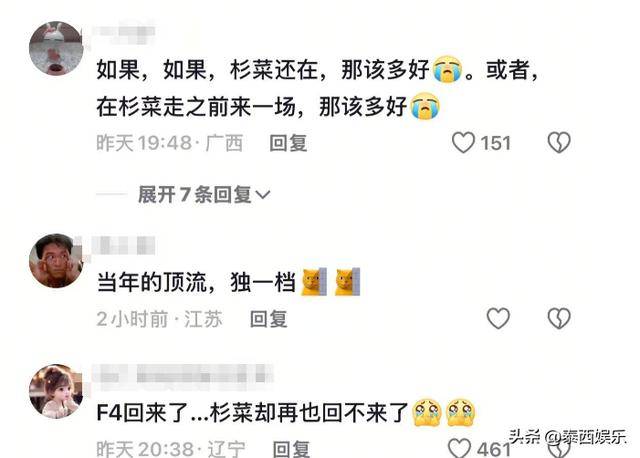This screenshot has width=640, height=458.
Task: Open the third commenter's blurred username
Action: [183, 374]
